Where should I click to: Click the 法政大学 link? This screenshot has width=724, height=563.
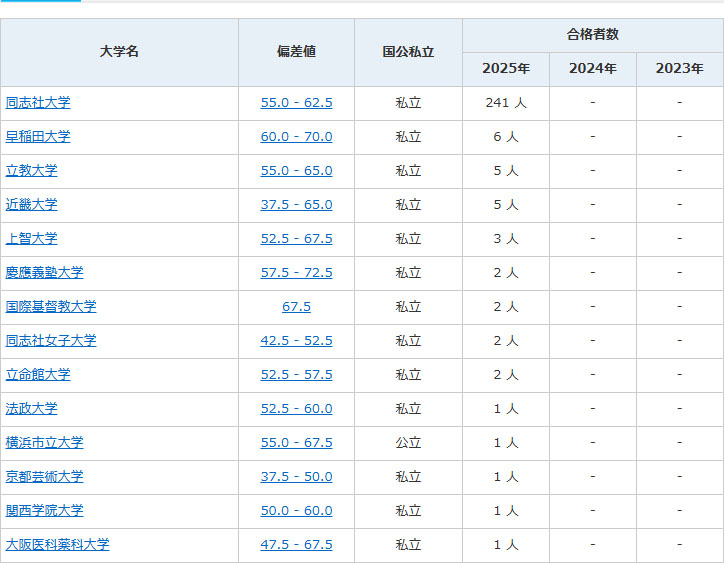pos(32,409)
